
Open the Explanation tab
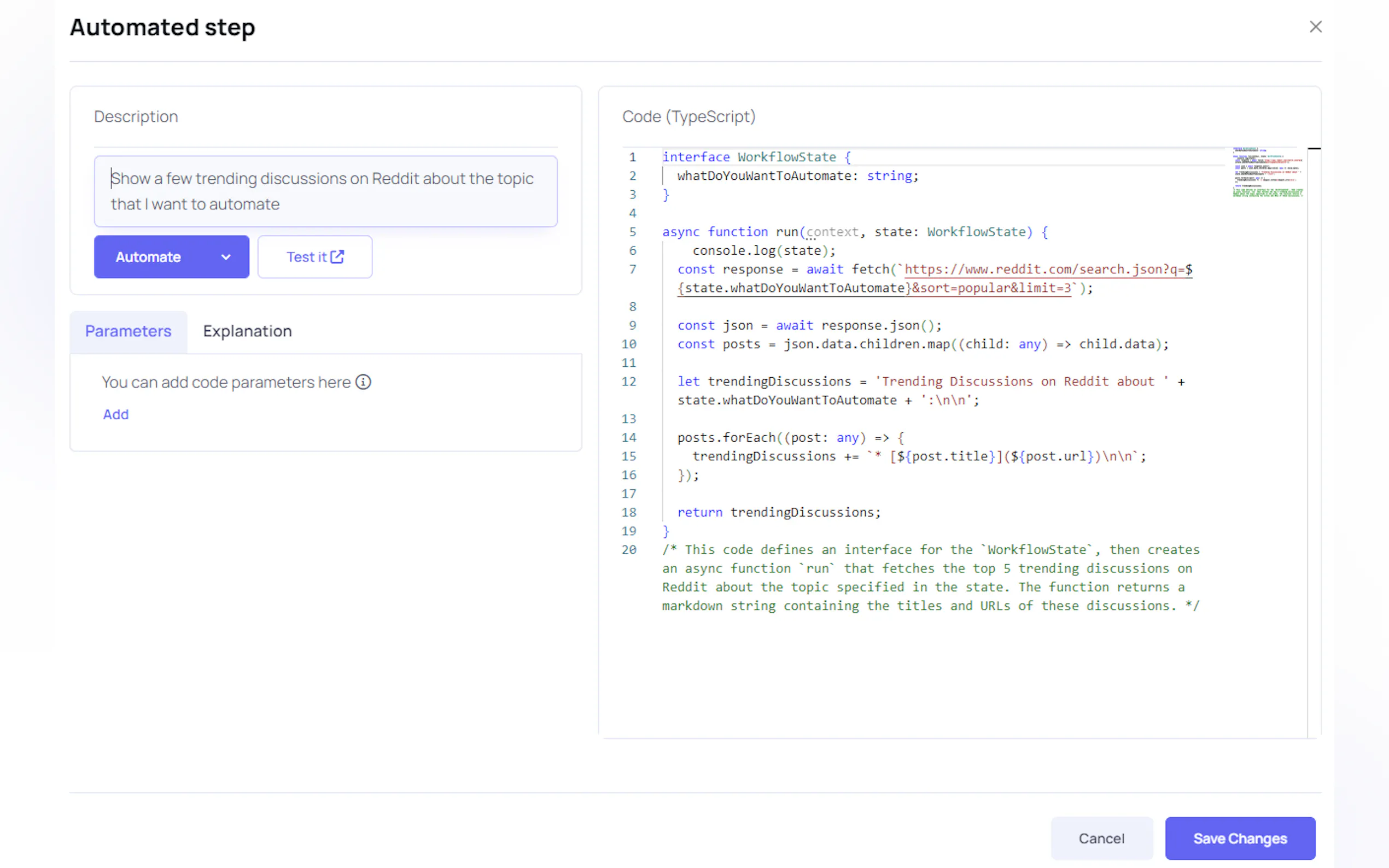(247, 331)
